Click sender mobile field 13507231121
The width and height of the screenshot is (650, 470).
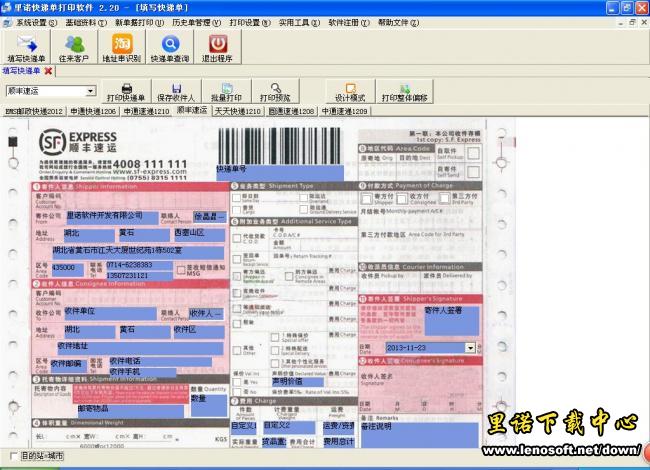click(139, 276)
